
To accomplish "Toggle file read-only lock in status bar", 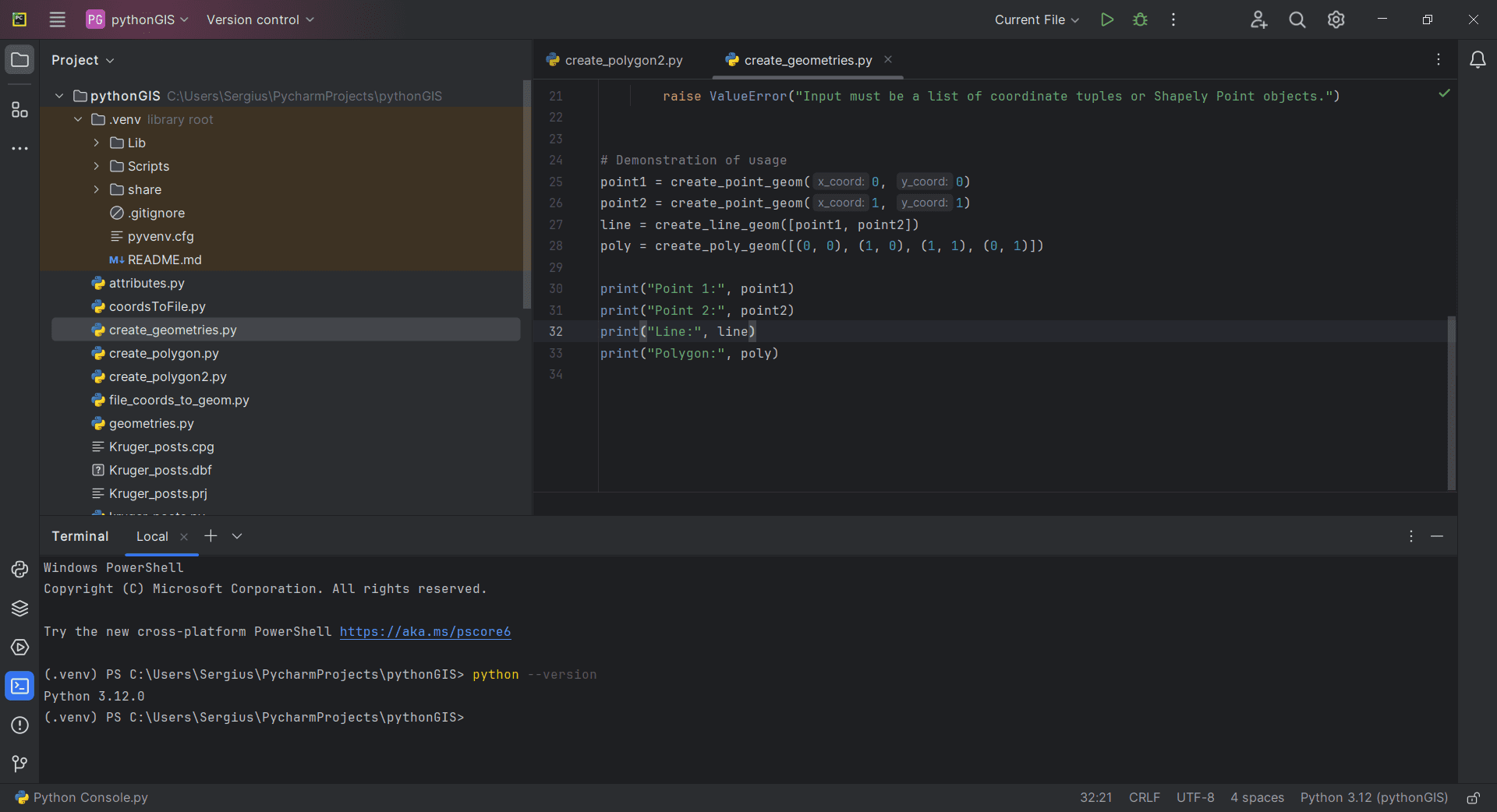I will [x=1473, y=798].
